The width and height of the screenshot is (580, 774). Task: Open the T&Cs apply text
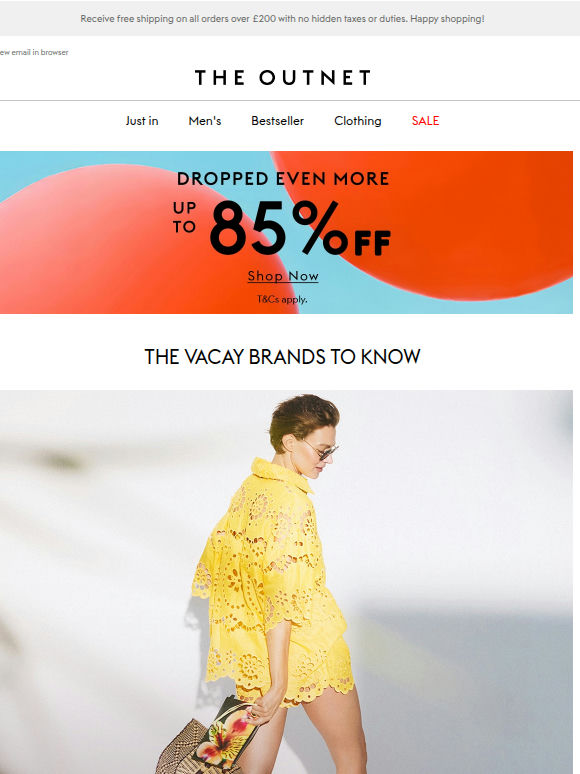point(282,299)
